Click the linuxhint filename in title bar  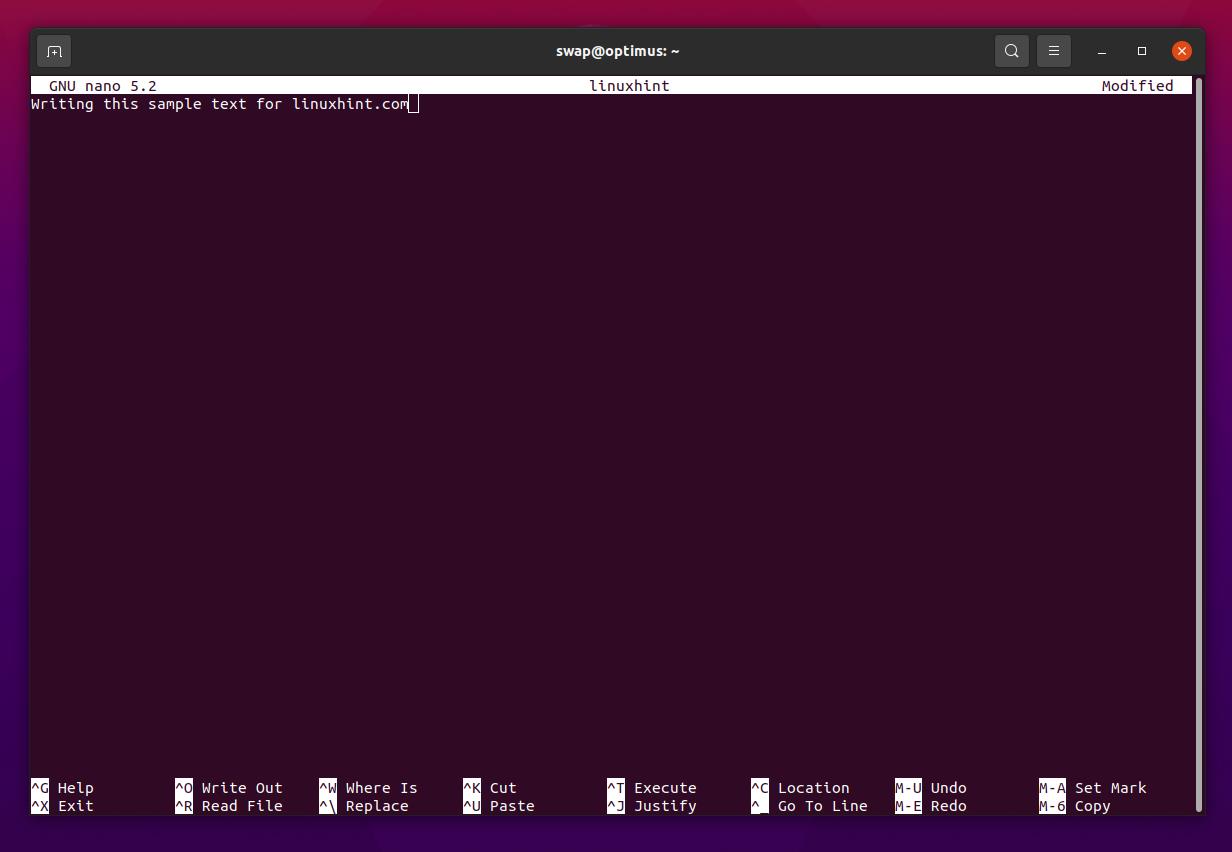pyautogui.click(x=629, y=86)
